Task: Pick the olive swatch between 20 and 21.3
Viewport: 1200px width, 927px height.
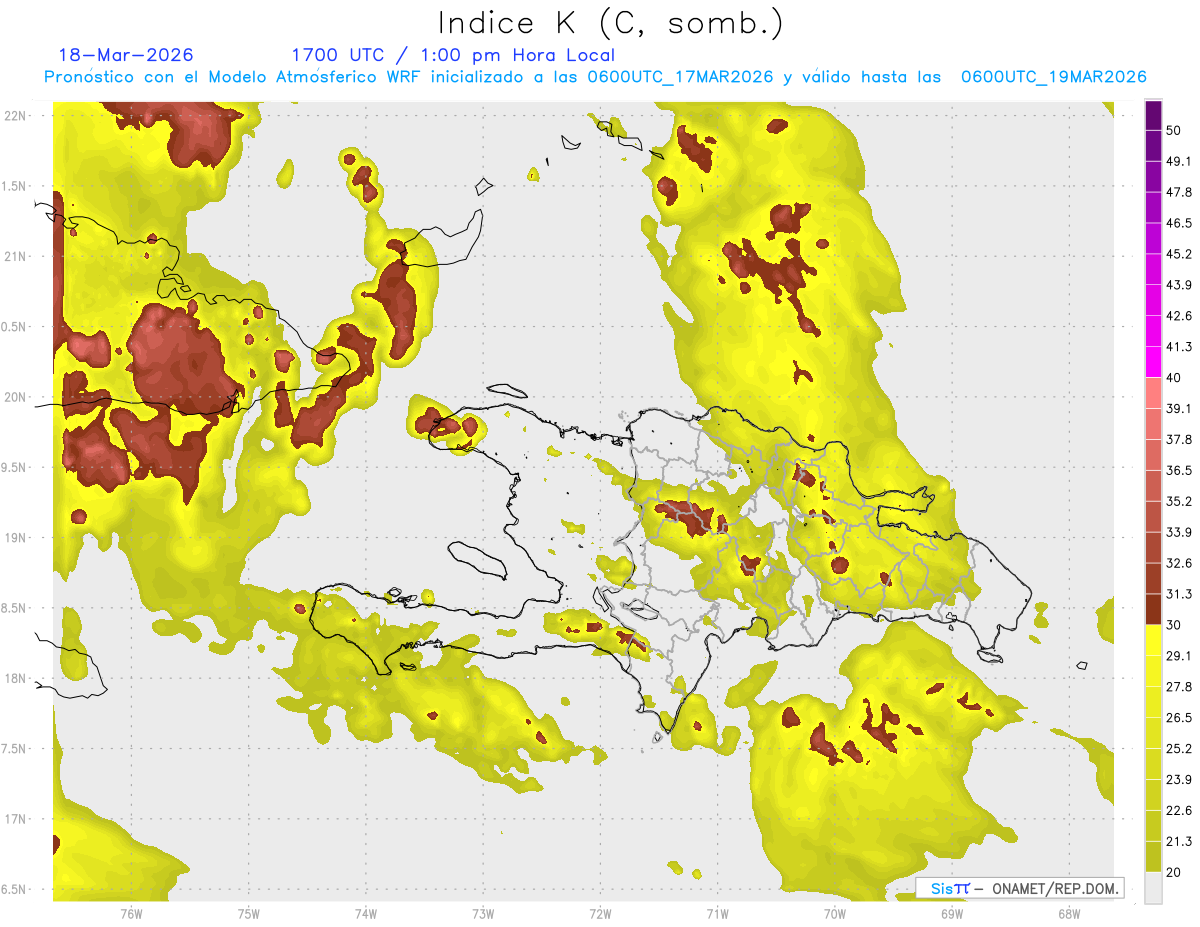Action: click(1153, 857)
